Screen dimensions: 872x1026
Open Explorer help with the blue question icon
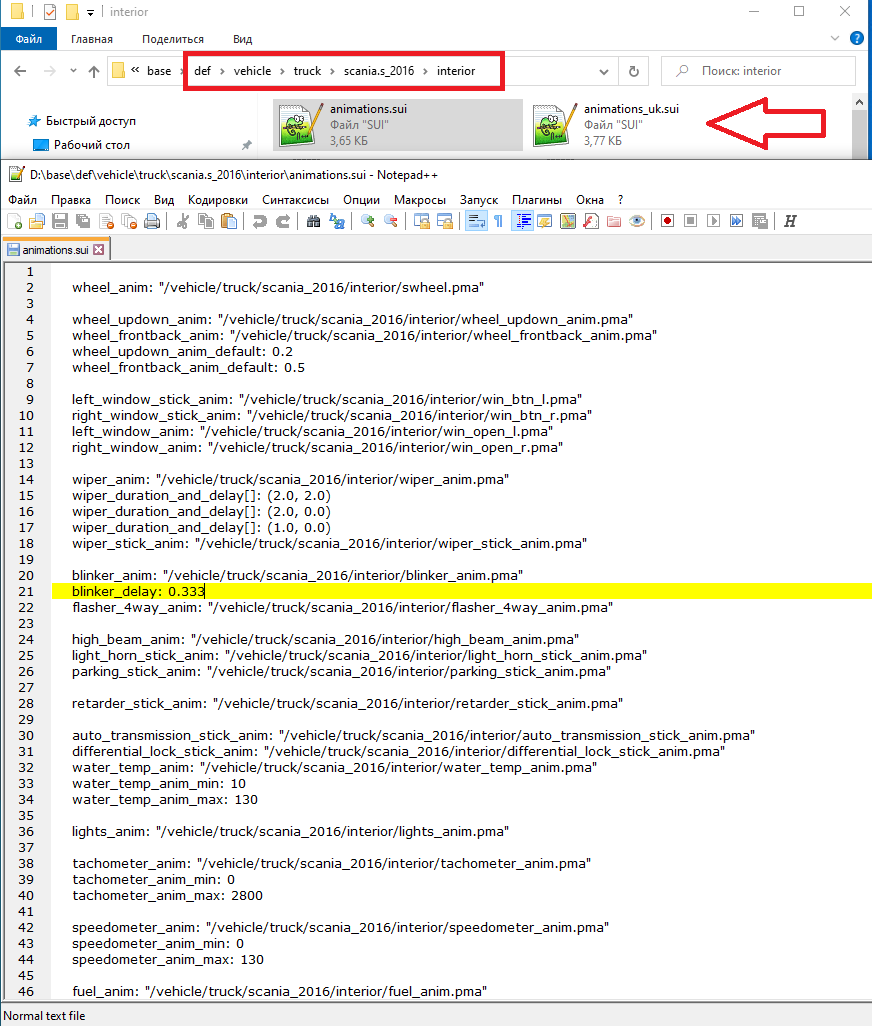(x=856, y=39)
